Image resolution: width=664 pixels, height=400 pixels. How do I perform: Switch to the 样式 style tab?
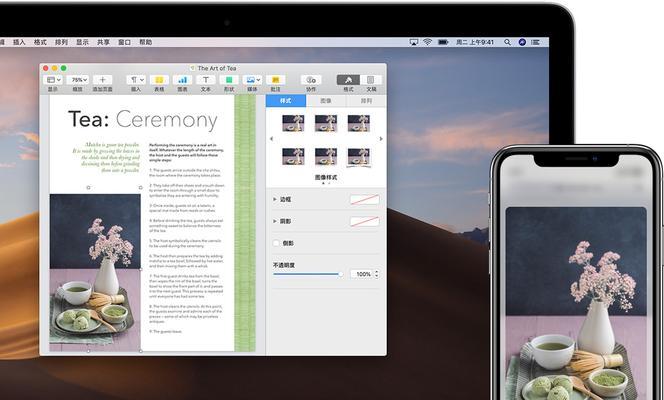tap(286, 101)
